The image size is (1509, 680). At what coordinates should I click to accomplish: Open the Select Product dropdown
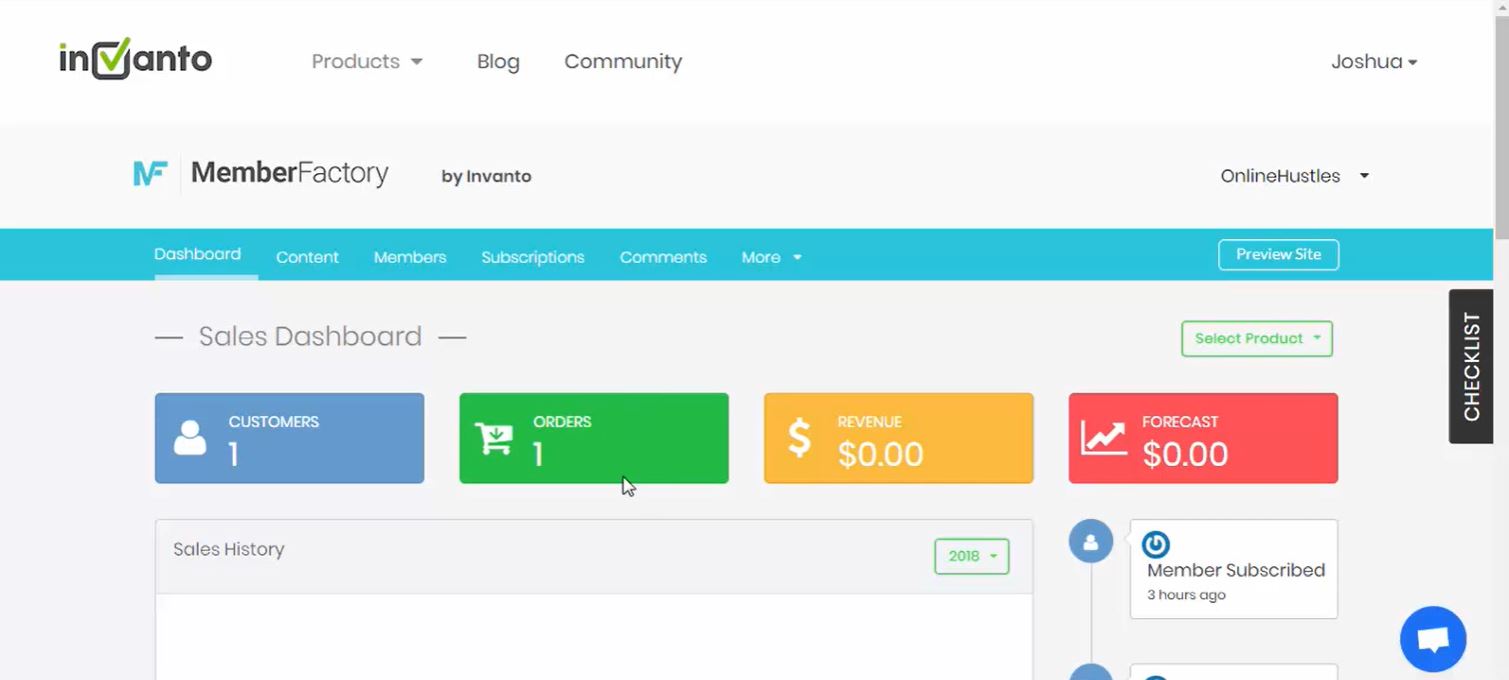click(1257, 338)
